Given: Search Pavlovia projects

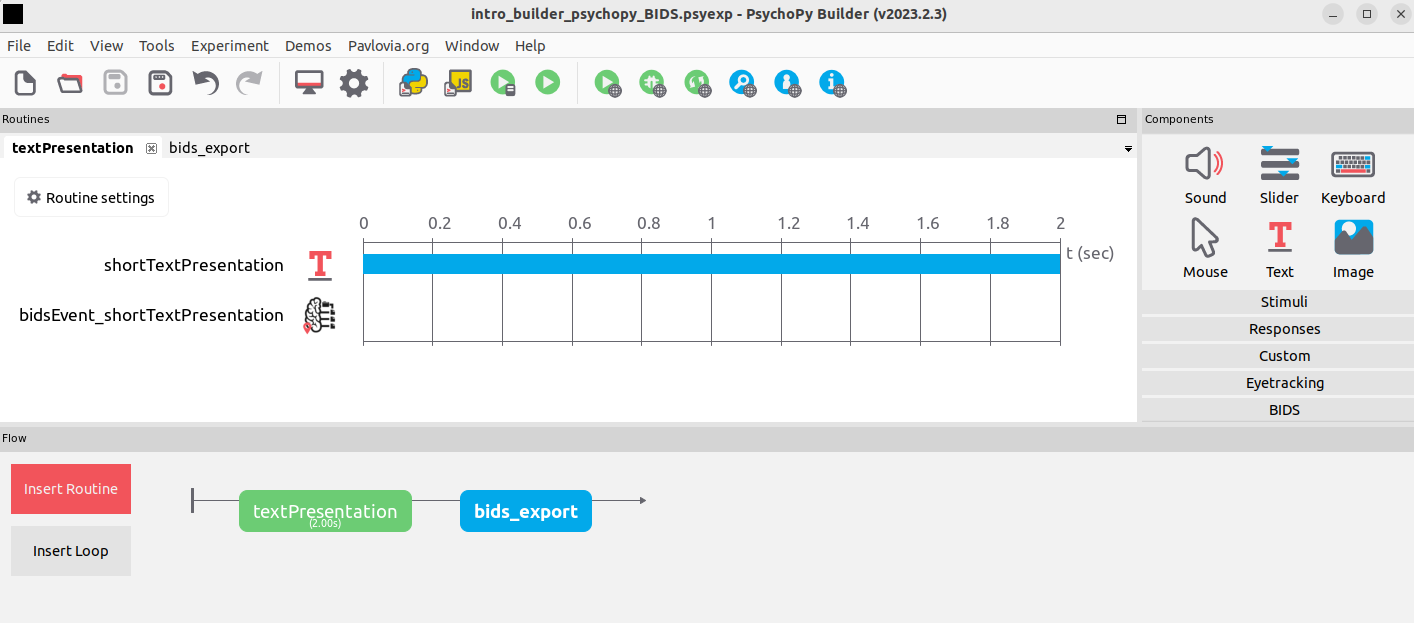Looking at the screenshot, I should [742, 83].
